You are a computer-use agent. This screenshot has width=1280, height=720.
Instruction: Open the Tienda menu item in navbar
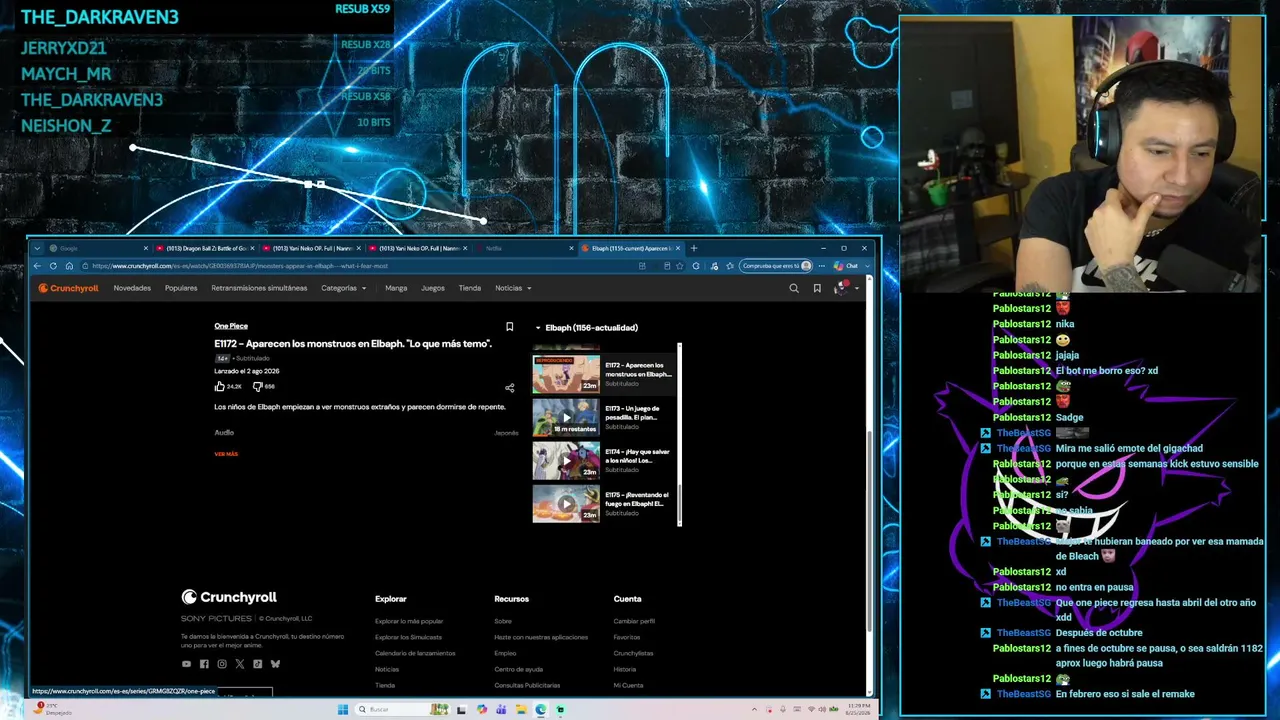[470, 288]
